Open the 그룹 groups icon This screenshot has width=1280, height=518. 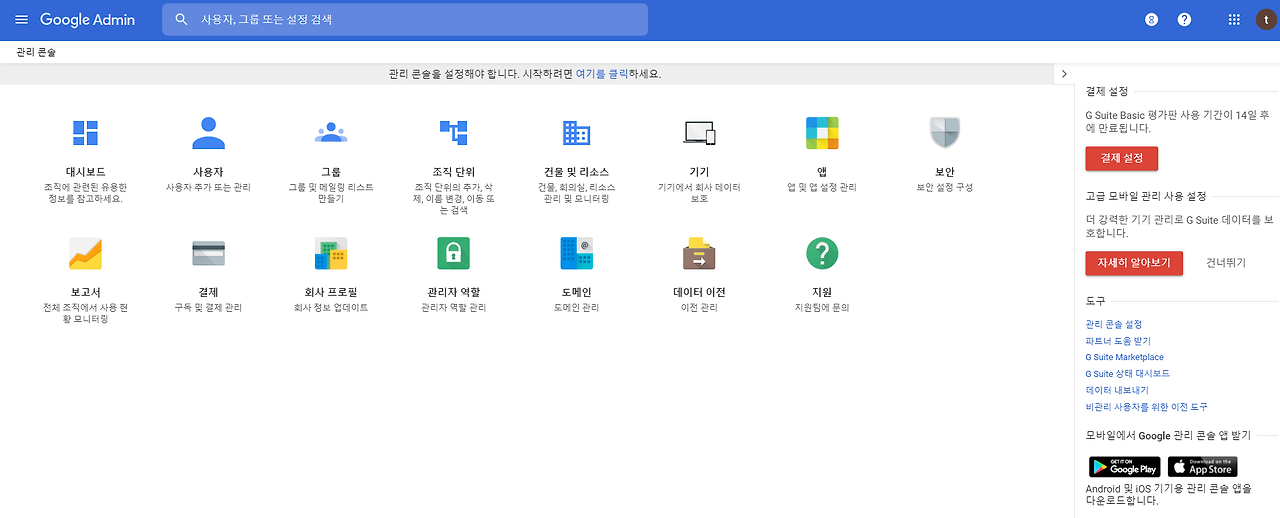[x=331, y=132]
